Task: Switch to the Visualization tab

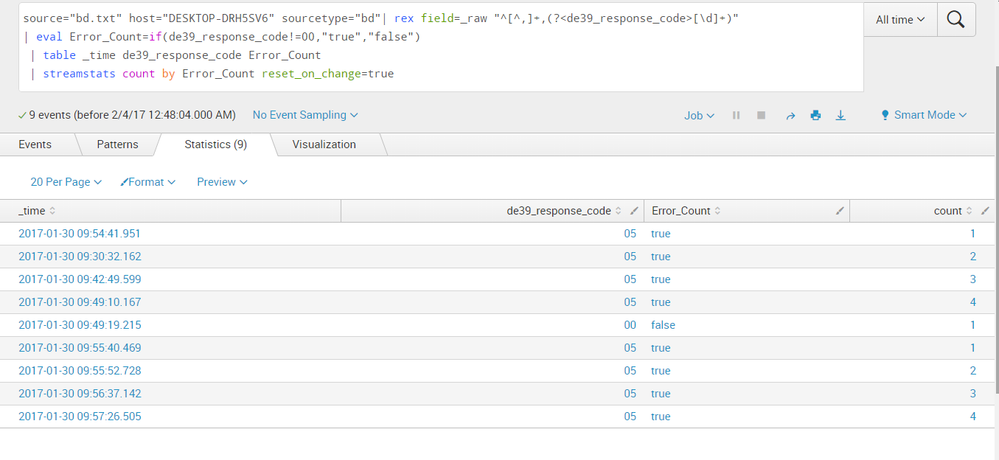Action: tap(323, 145)
